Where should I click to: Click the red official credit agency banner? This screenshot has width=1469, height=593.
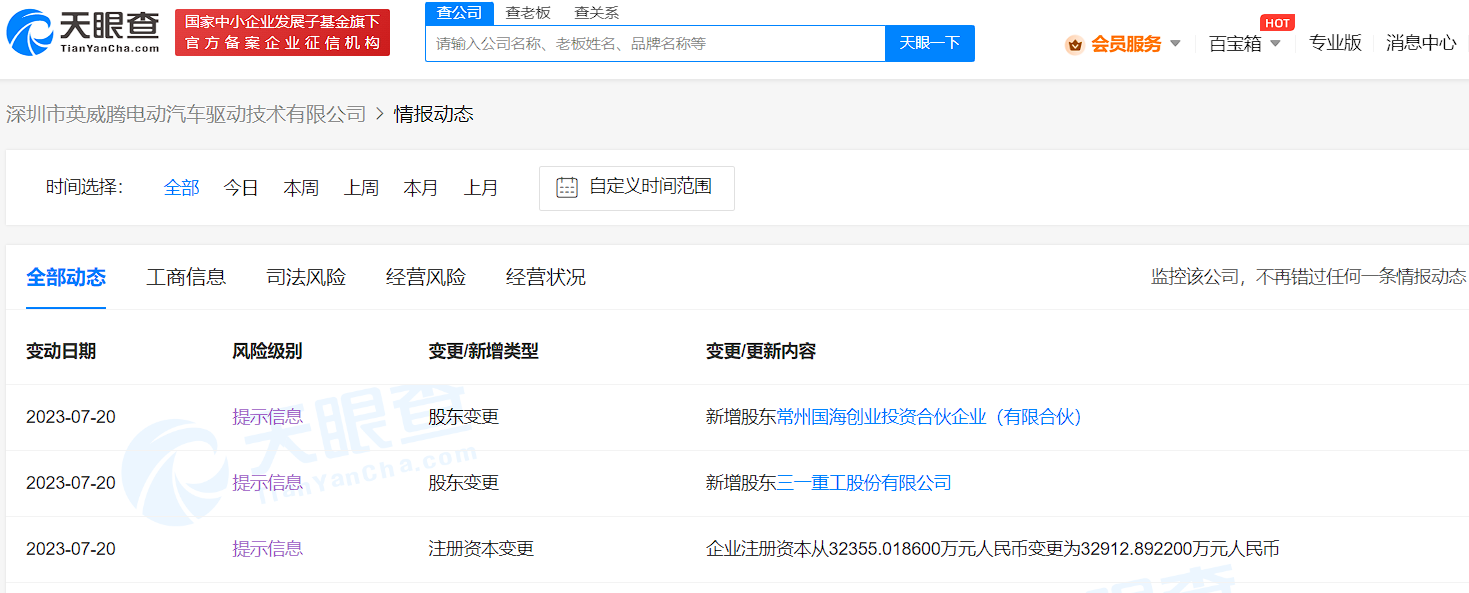282,33
